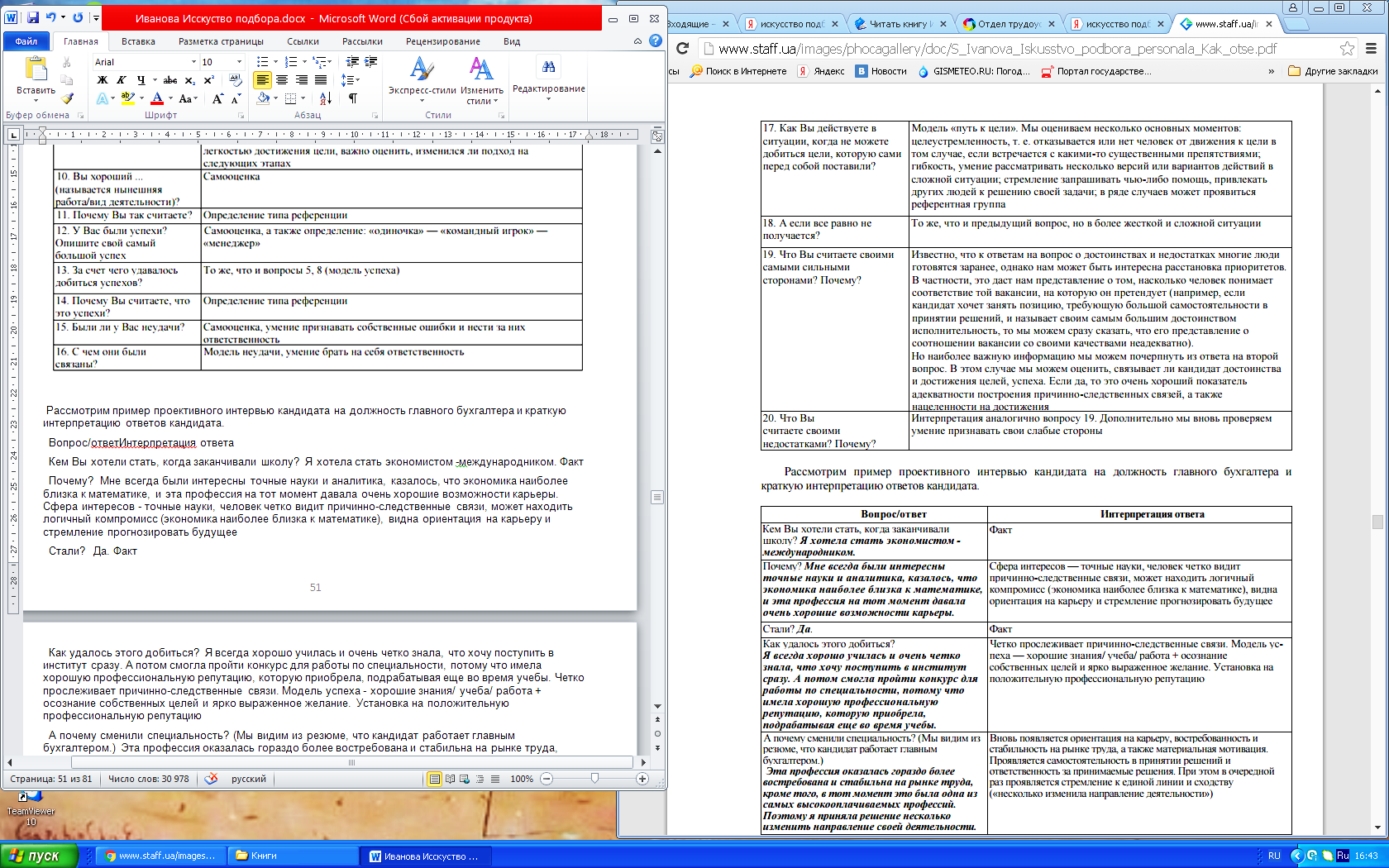Click the zoom slider handle in Word
The image size is (1389, 868).
(x=594, y=779)
